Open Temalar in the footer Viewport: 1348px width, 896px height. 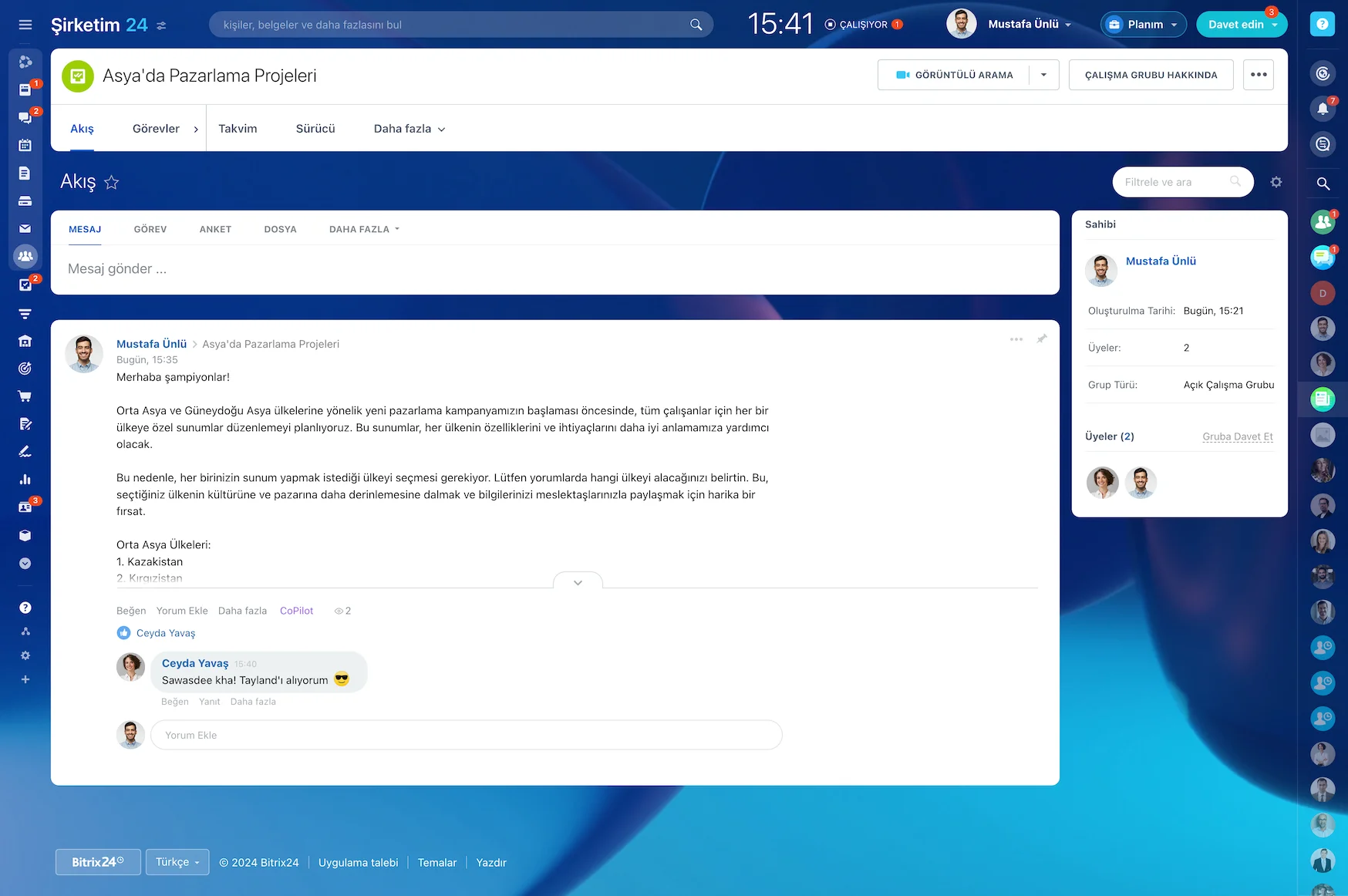click(437, 863)
